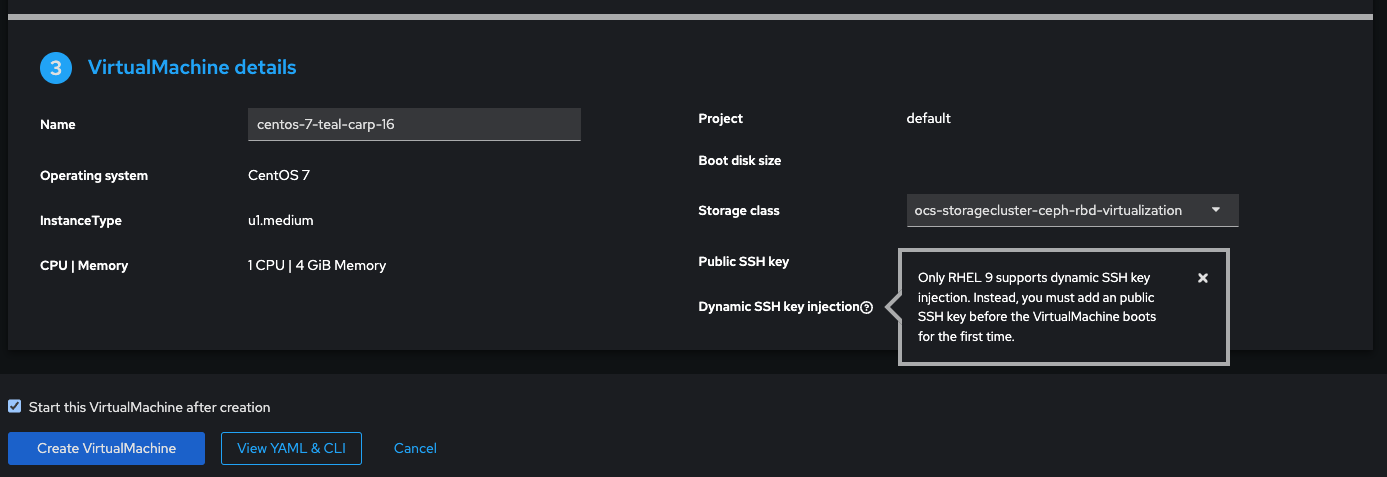
Task: Click the RHEL 9 popover message text
Action: (1038, 307)
